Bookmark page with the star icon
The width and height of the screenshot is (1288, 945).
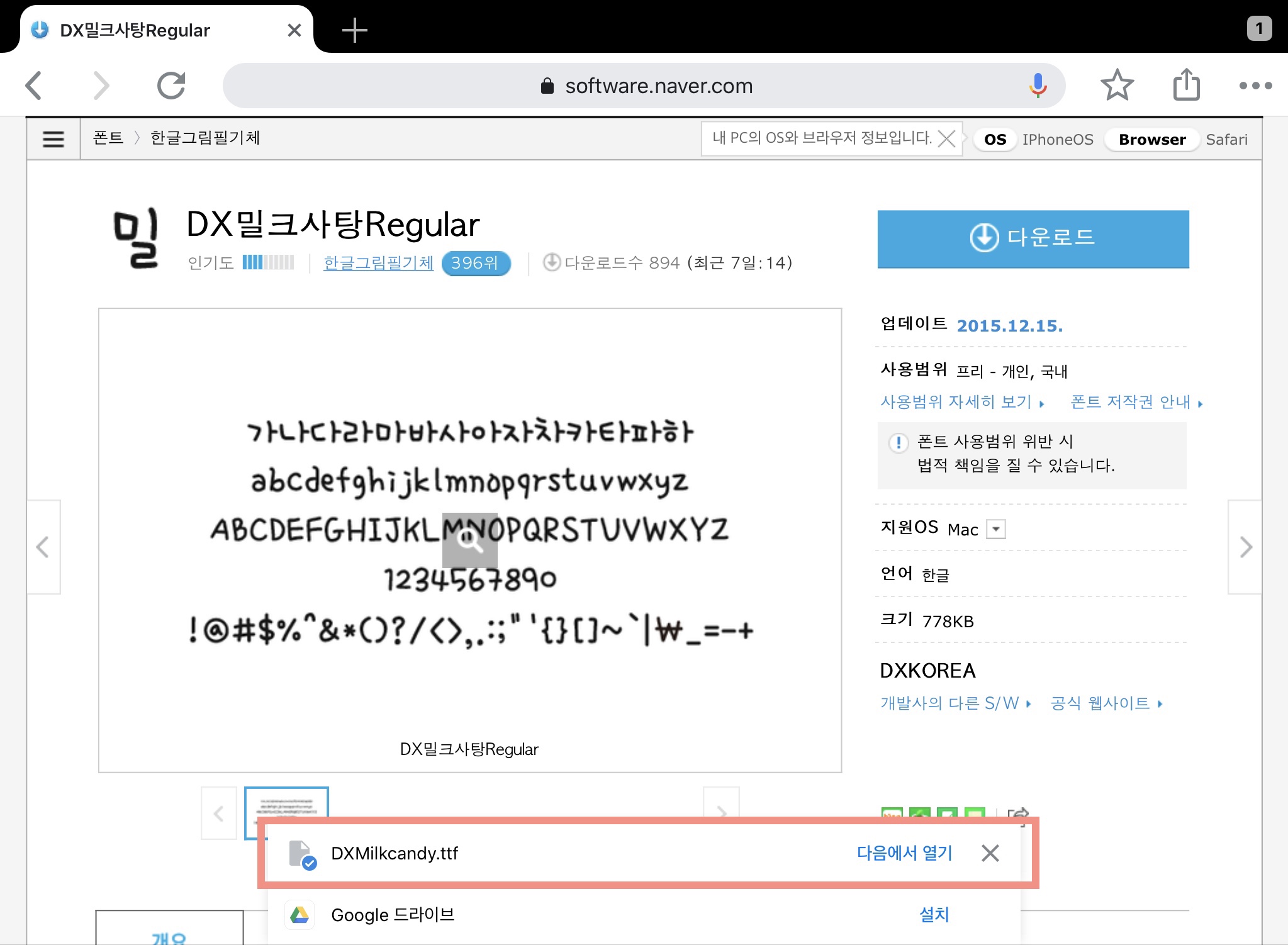coord(1117,86)
